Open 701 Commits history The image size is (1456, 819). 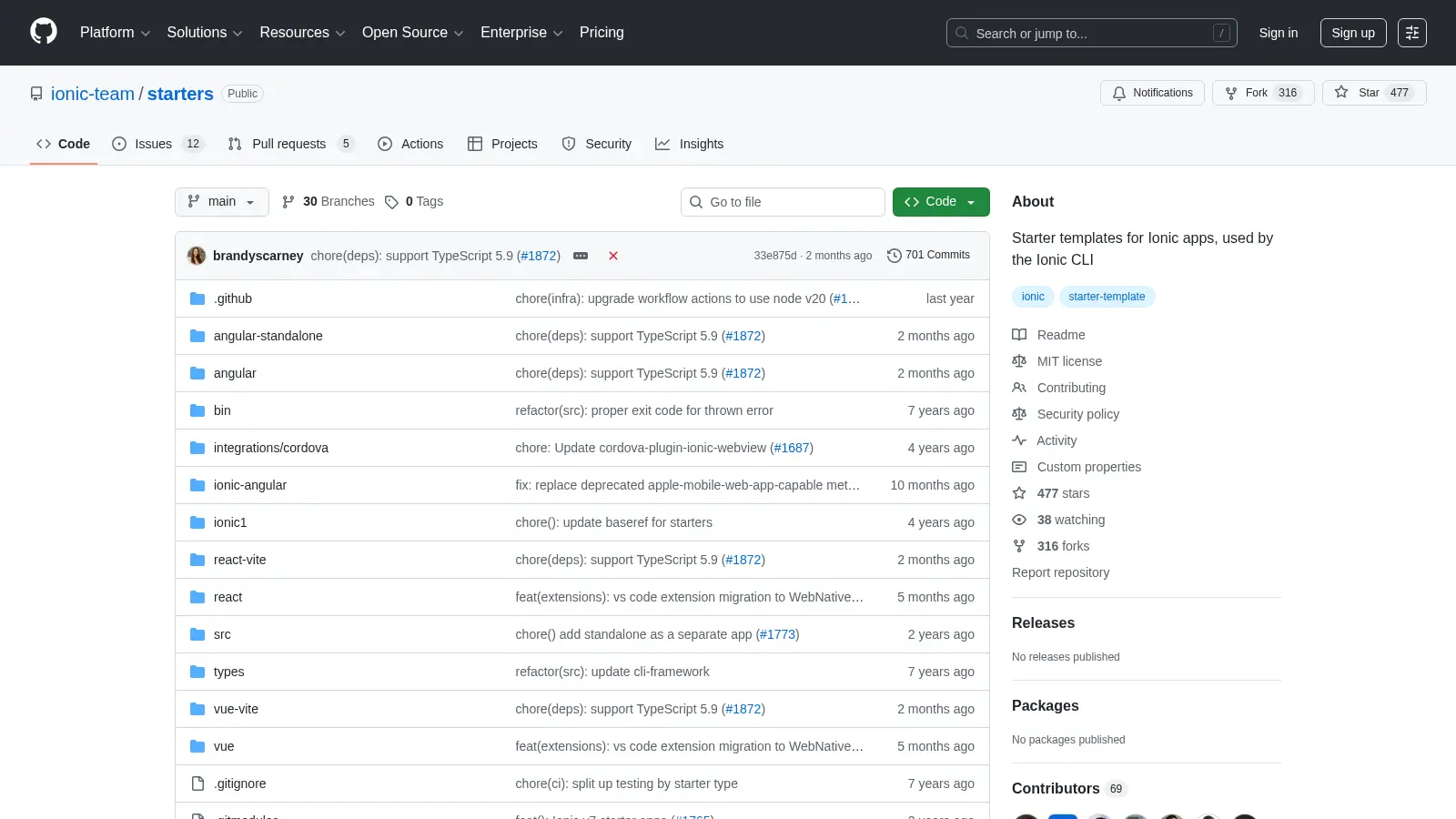(x=928, y=256)
